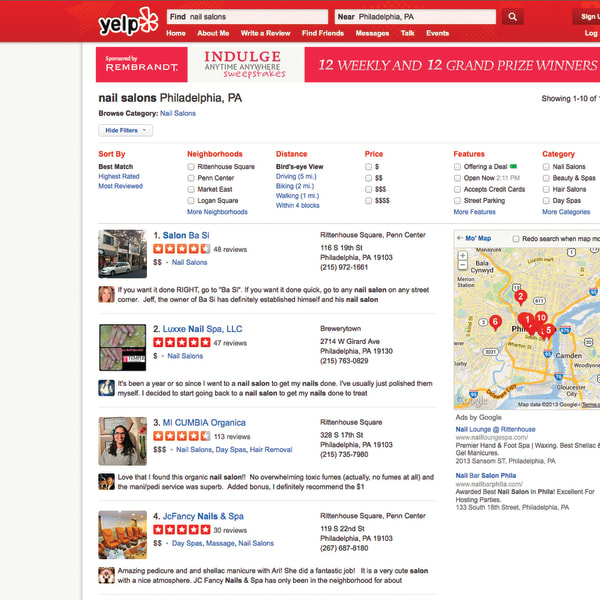Viewport: 600px width, 600px height.
Task: Sort results by Highest Rated
Action: coord(119,176)
